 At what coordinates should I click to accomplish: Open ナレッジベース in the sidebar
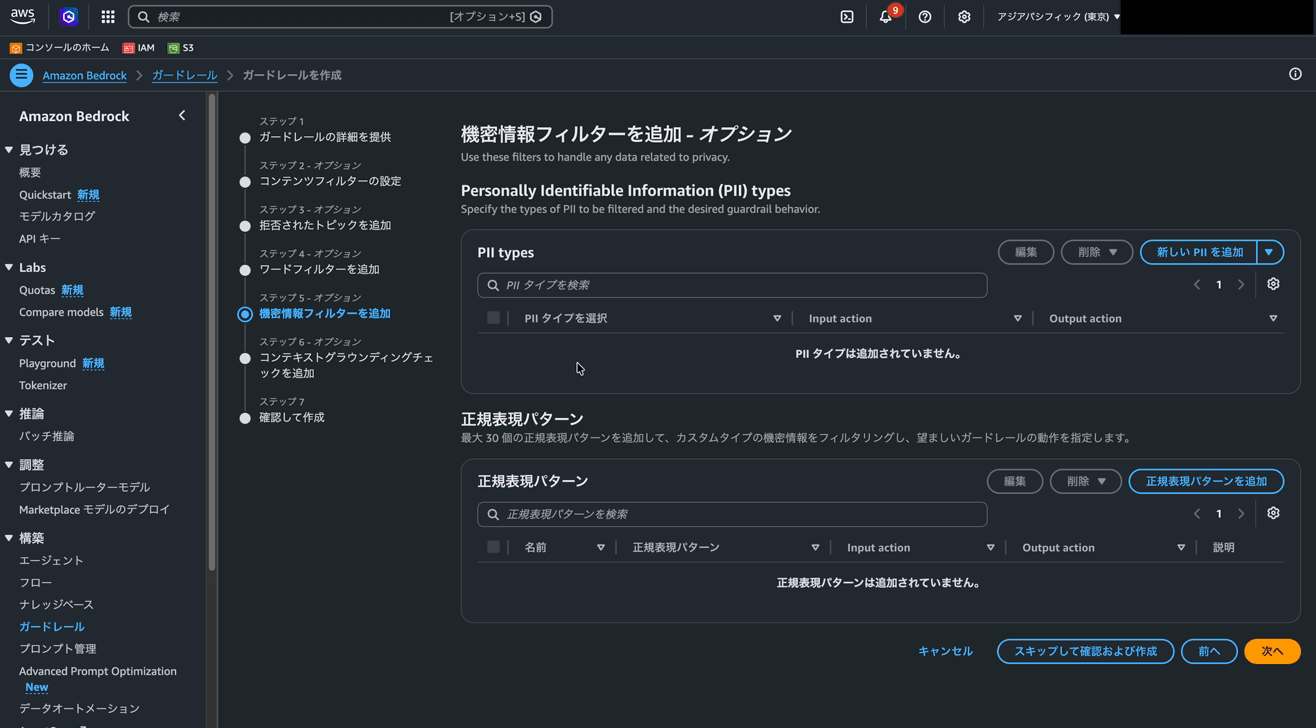pyautogui.click(x=56, y=604)
